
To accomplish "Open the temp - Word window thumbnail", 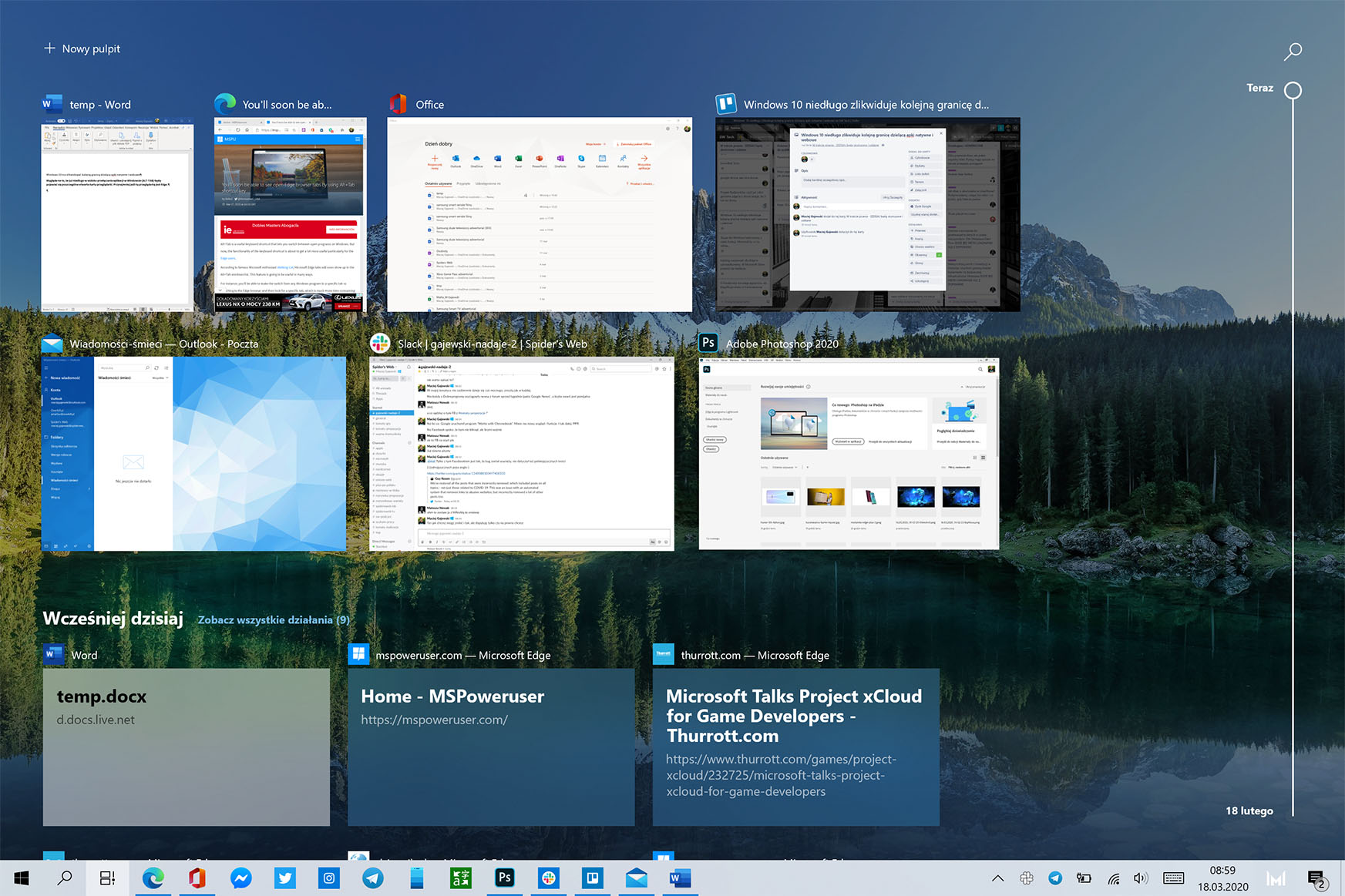I will point(117,214).
